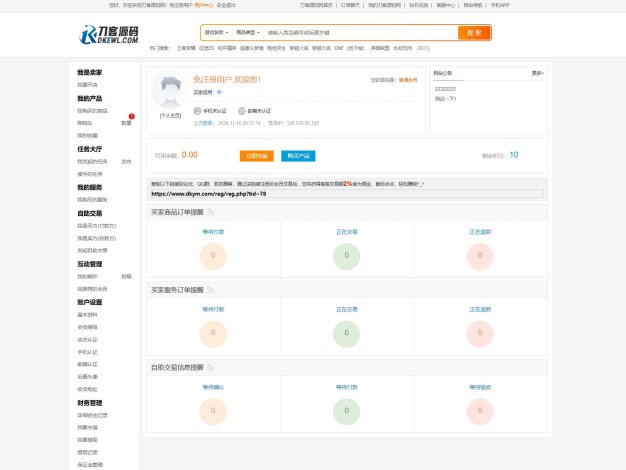
Task: Open 我的收藏 in the sidebar
Action: (87, 135)
